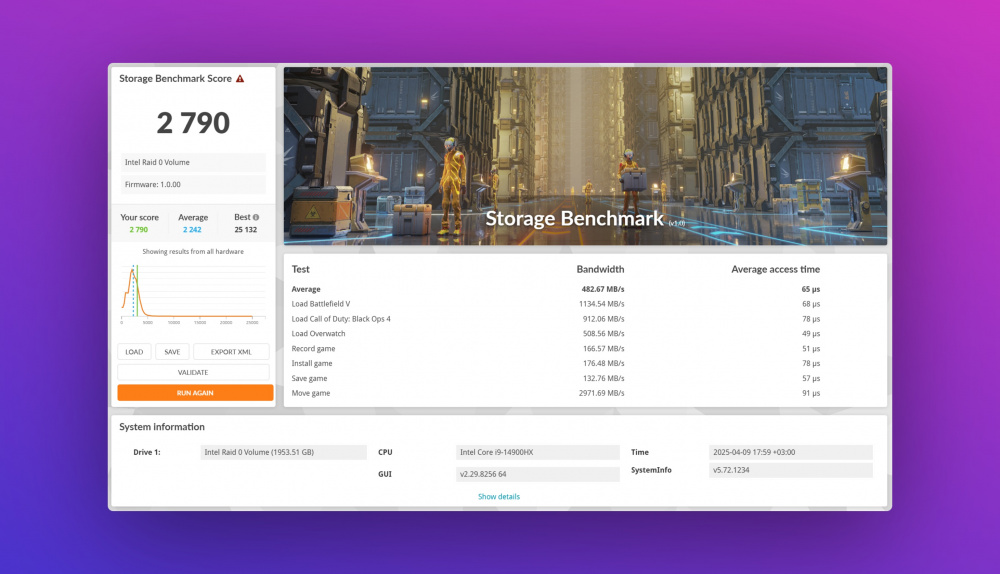
Task: Click the info icon beside Best
Action: [x=256, y=217]
